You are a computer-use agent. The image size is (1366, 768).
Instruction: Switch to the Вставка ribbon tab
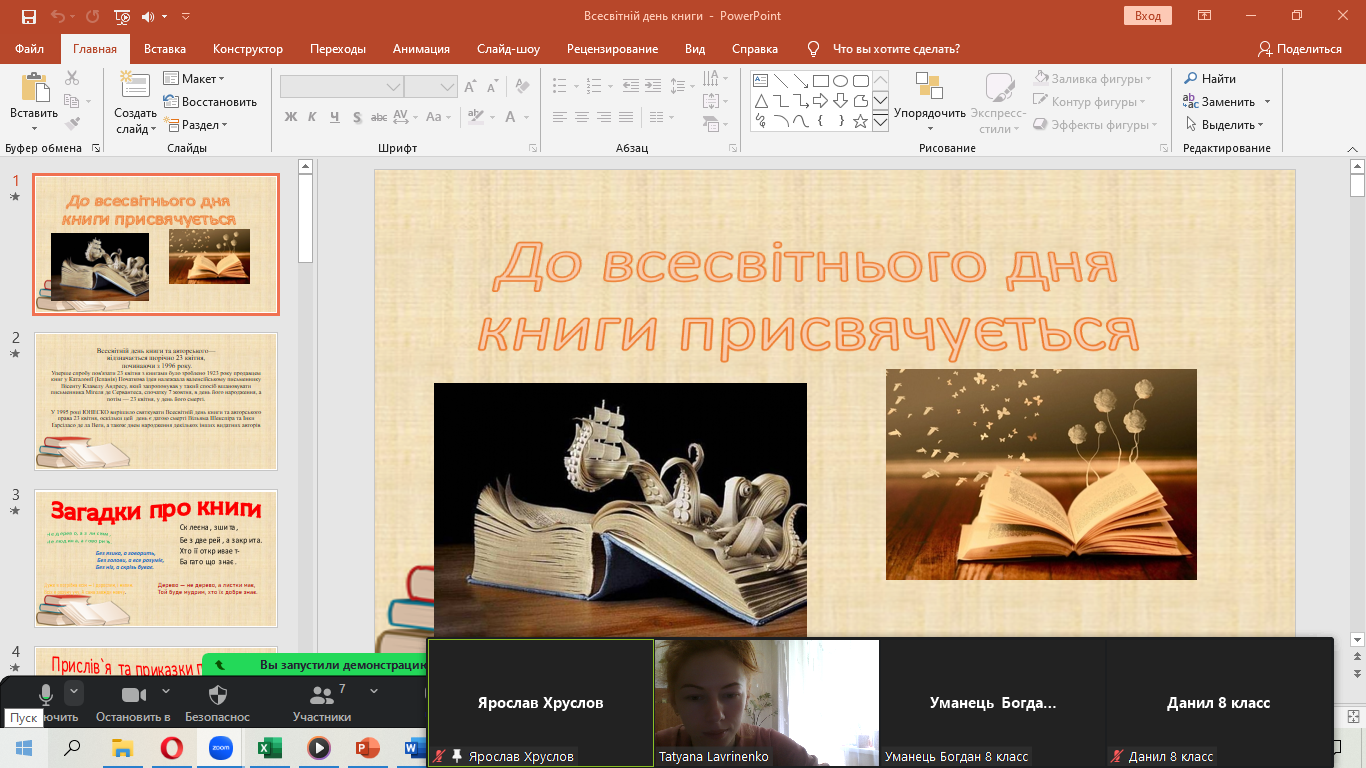(x=165, y=49)
